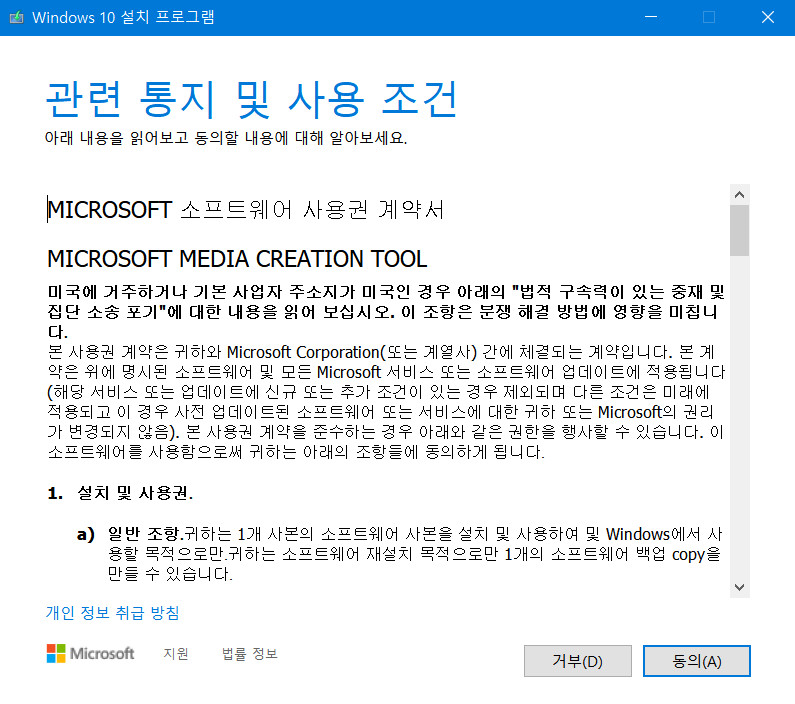Click the license text scrollbar thumb
Image resolution: width=795 pixels, height=704 pixels.
point(739,231)
